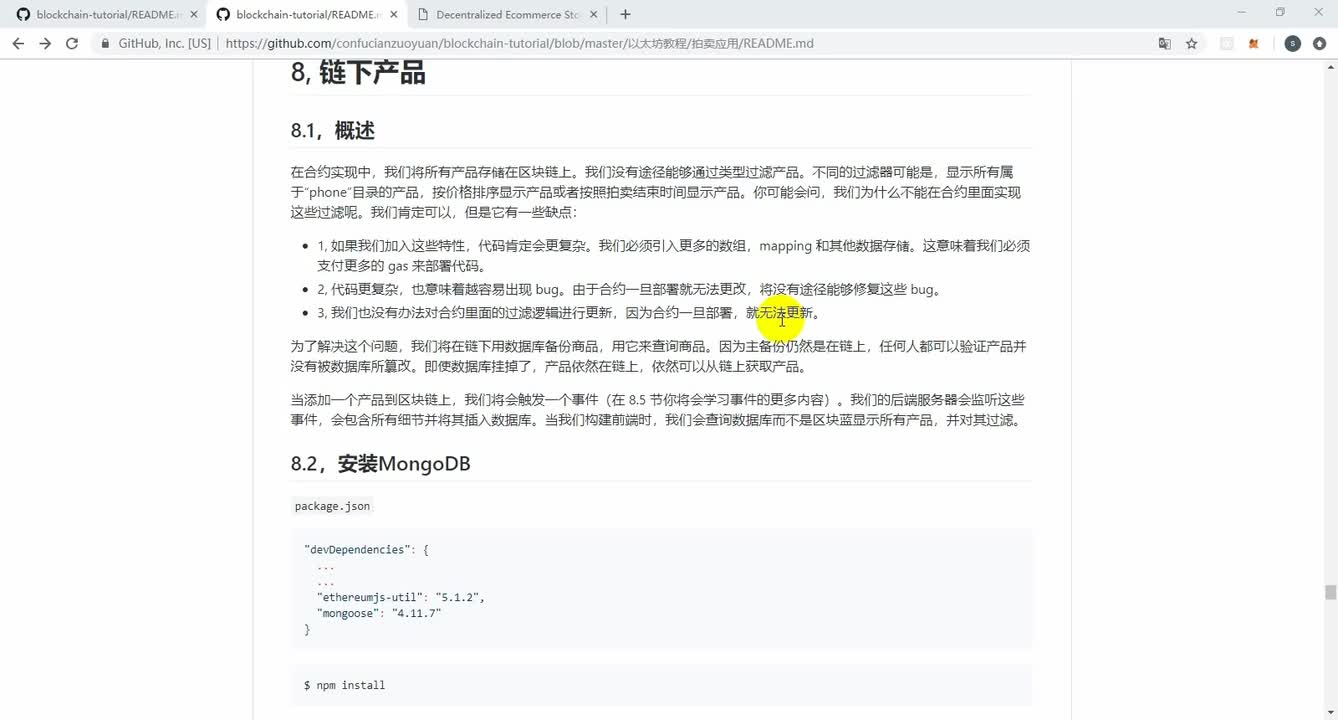Viewport: 1338px width, 720px height.
Task: Click the paragraph starting 为了解决这个问题
Action: (x=660, y=356)
